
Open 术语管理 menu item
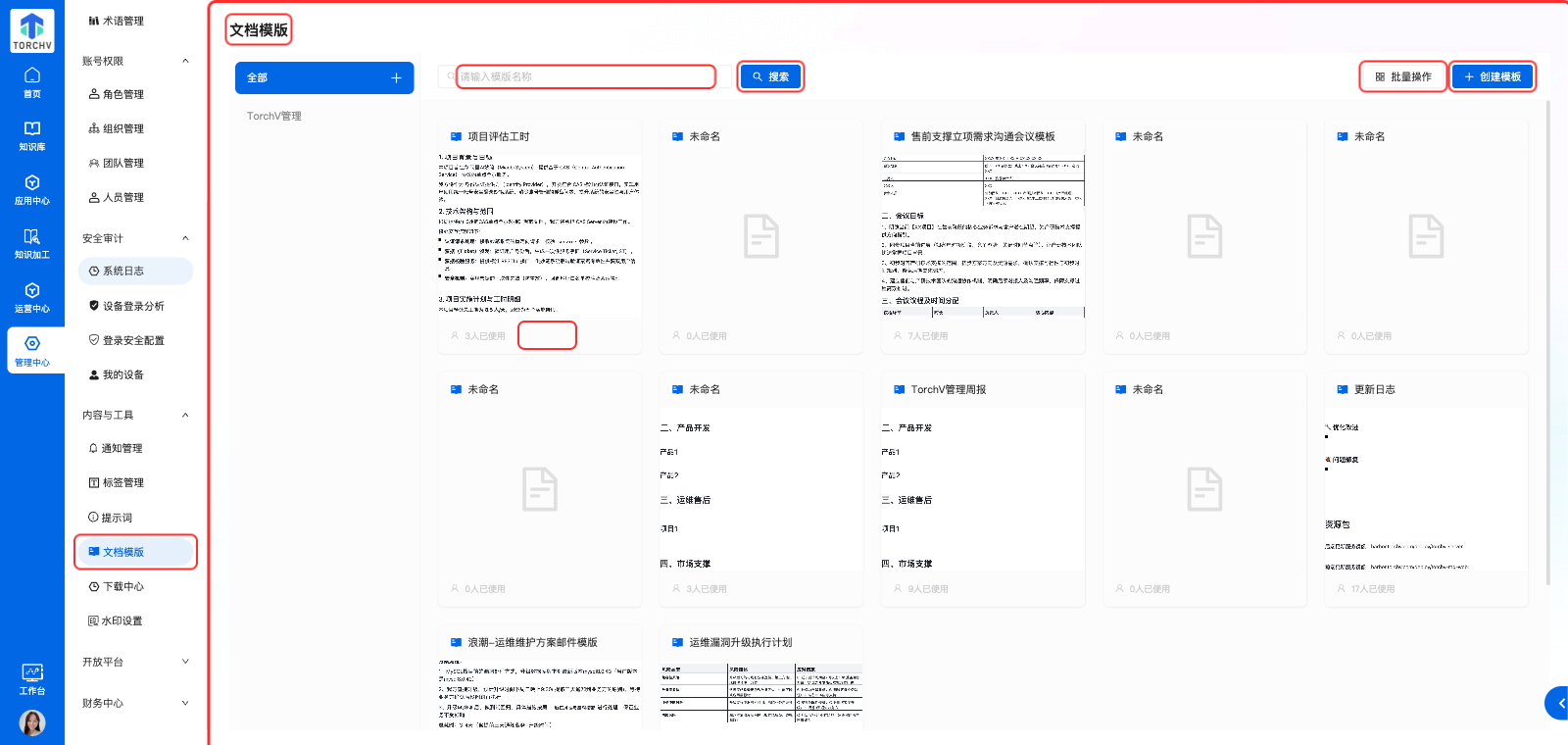[117, 21]
